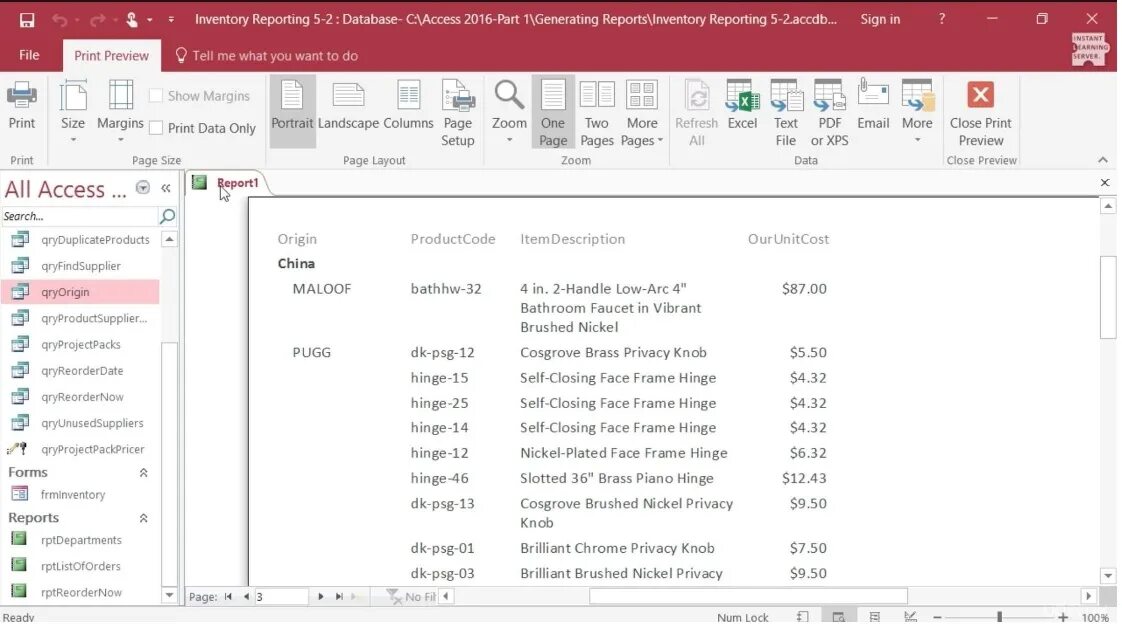Export report to Excel
Image resolution: width=1122 pixels, height=626 pixels.
pos(742,106)
